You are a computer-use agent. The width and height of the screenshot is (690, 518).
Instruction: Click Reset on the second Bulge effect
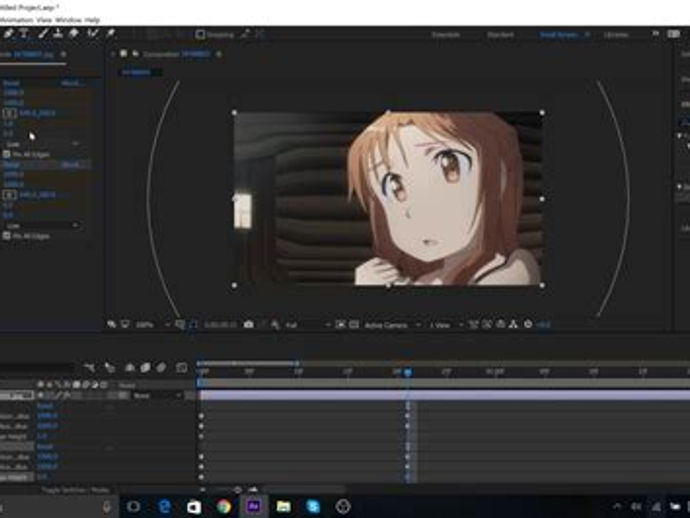point(11,165)
